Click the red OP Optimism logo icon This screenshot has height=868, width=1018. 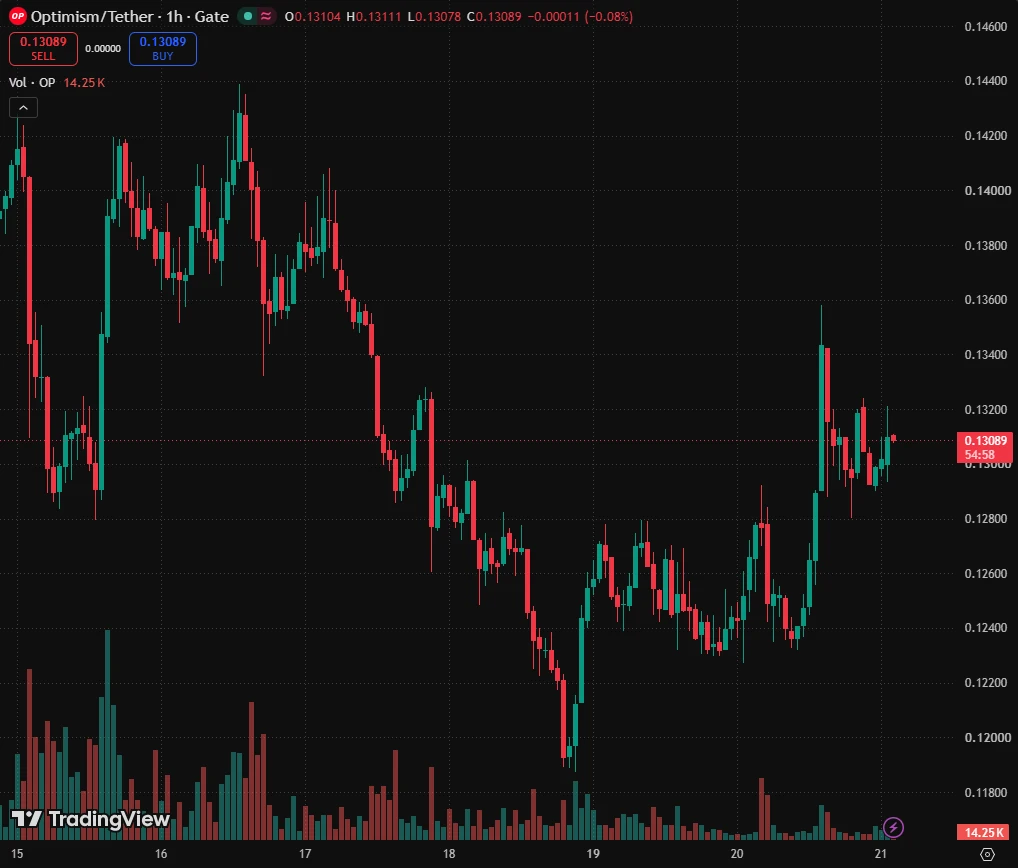pos(18,16)
